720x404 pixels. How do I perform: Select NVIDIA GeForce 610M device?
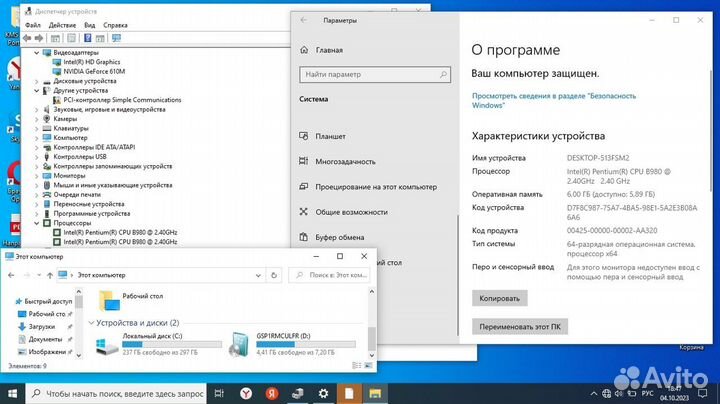(94, 72)
